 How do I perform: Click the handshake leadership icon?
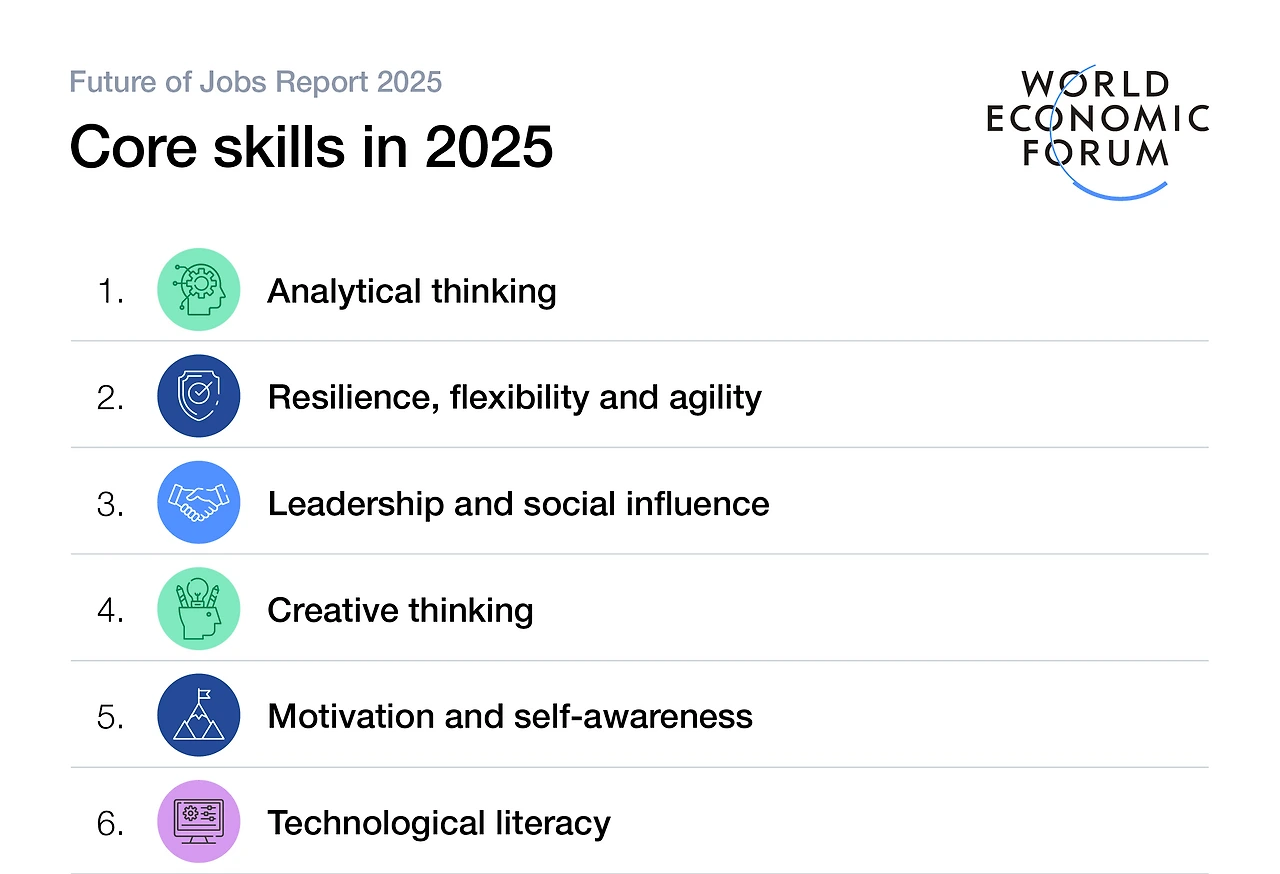coord(199,502)
